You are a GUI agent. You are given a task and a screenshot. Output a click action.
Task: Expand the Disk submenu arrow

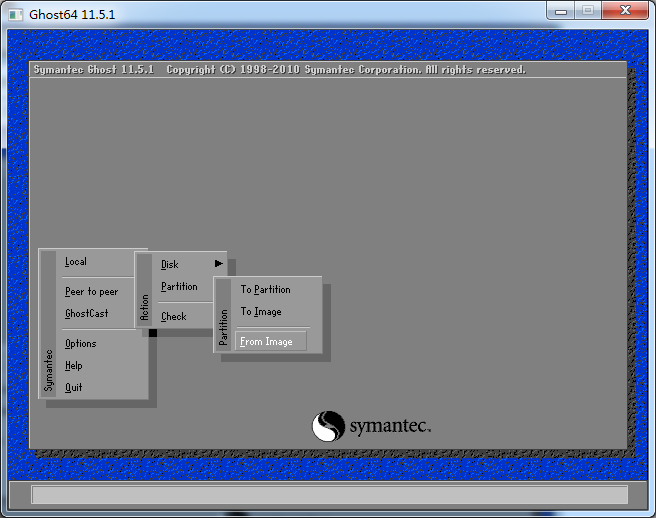coord(219,264)
